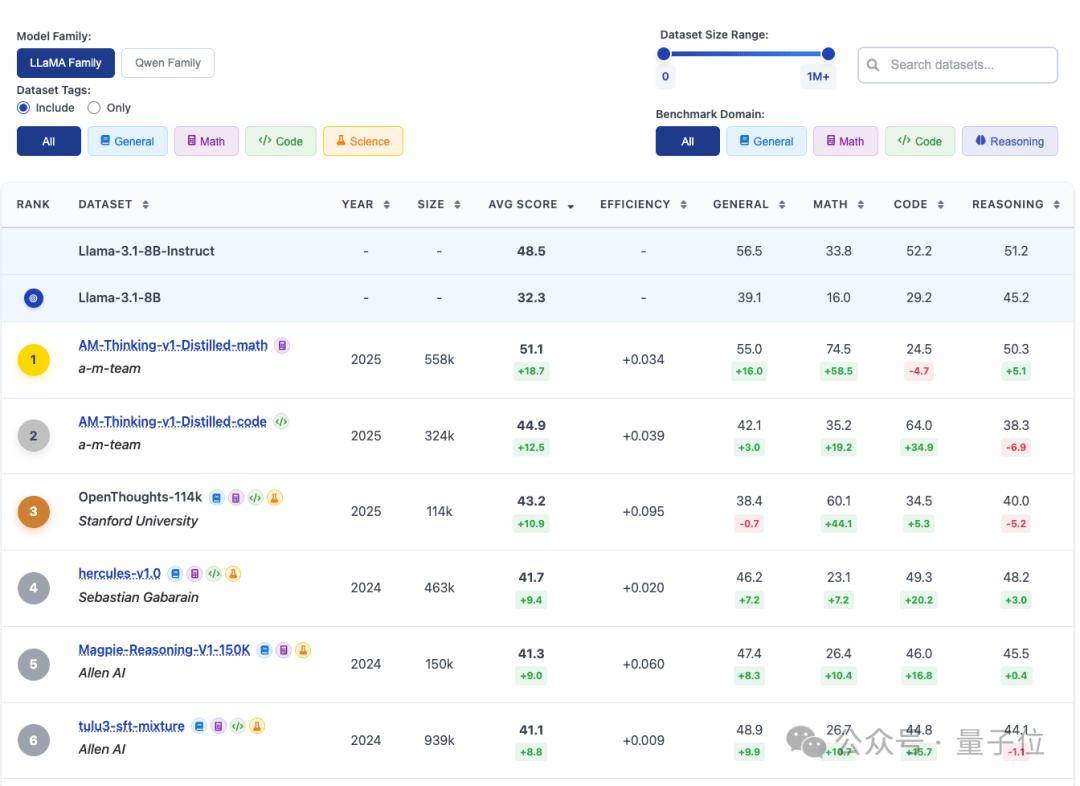Click the search magnifier icon
This screenshot has width=1080, height=786.
coord(873,65)
